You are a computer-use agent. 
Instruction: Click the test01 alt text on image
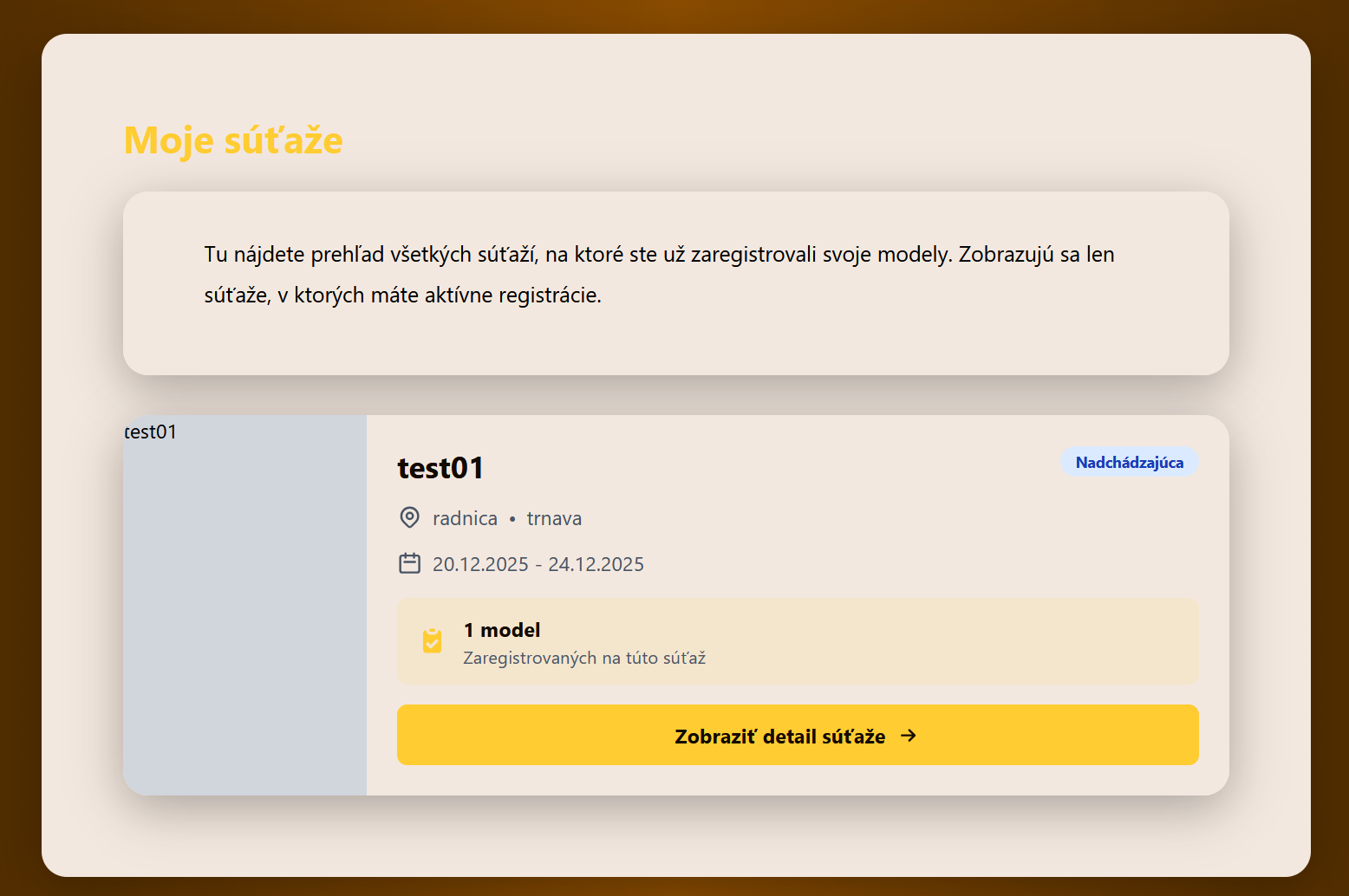point(151,432)
